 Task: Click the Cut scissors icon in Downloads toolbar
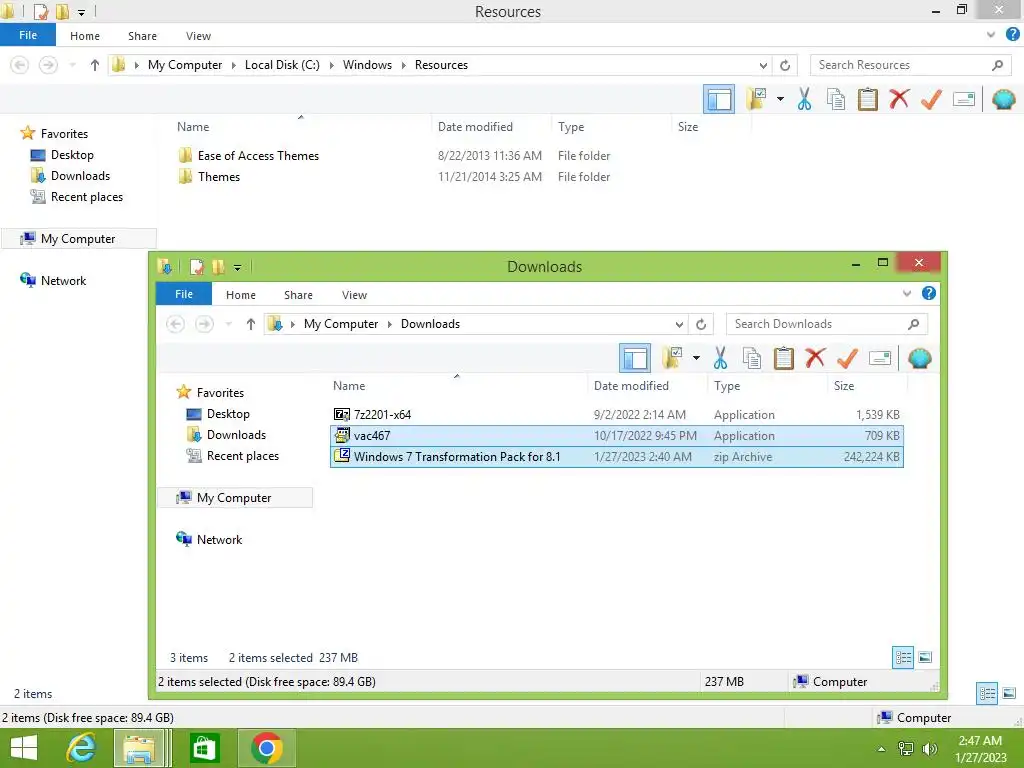(x=720, y=358)
